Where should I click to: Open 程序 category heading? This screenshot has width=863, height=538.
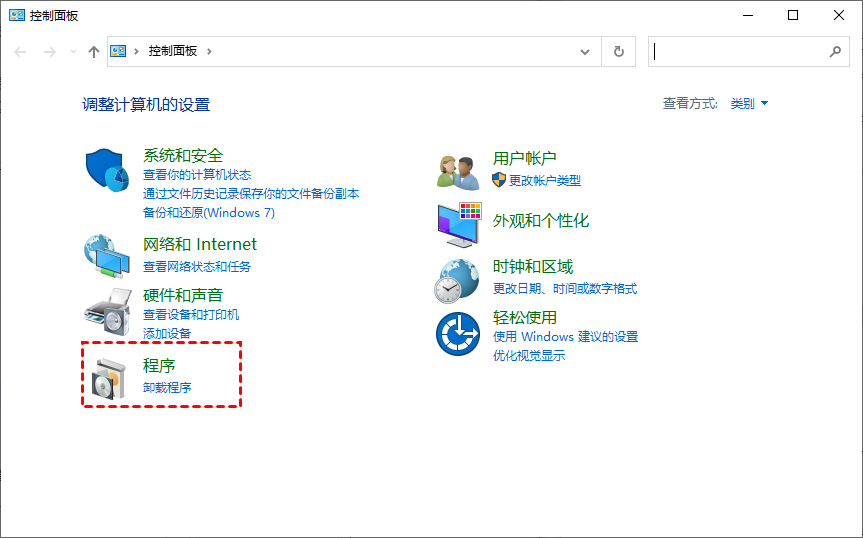[x=159, y=366]
